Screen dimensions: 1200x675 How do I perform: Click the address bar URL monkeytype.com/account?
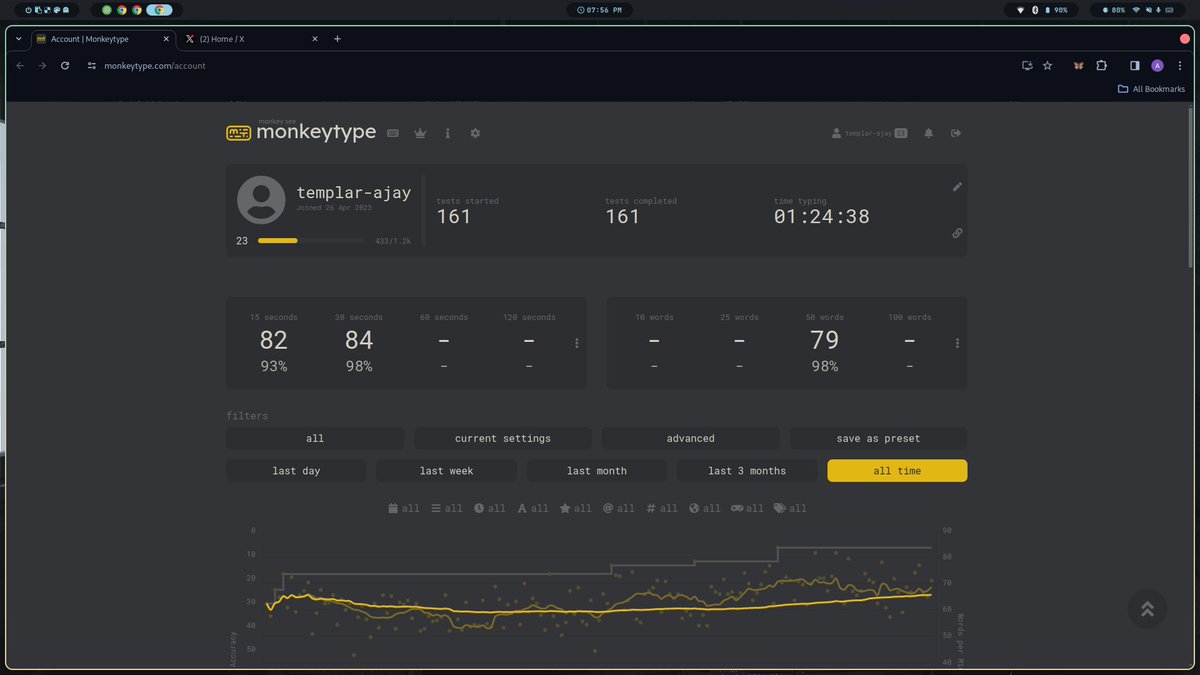click(x=155, y=65)
